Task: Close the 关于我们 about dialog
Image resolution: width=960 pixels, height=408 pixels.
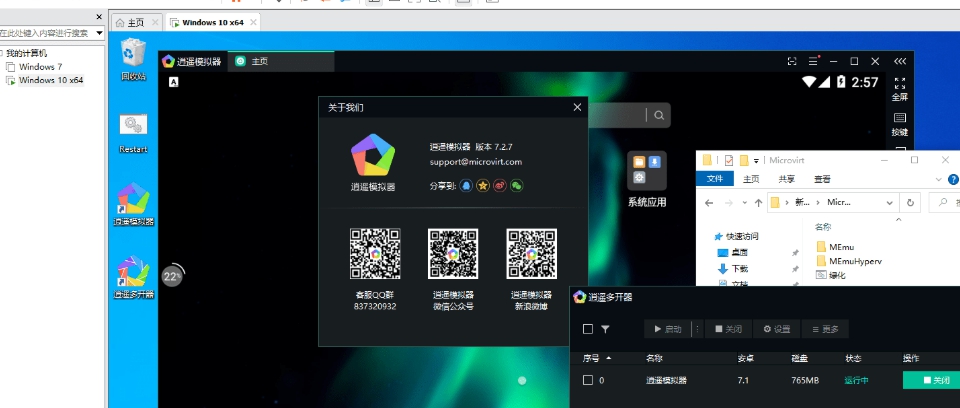Action: coord(577,107)
